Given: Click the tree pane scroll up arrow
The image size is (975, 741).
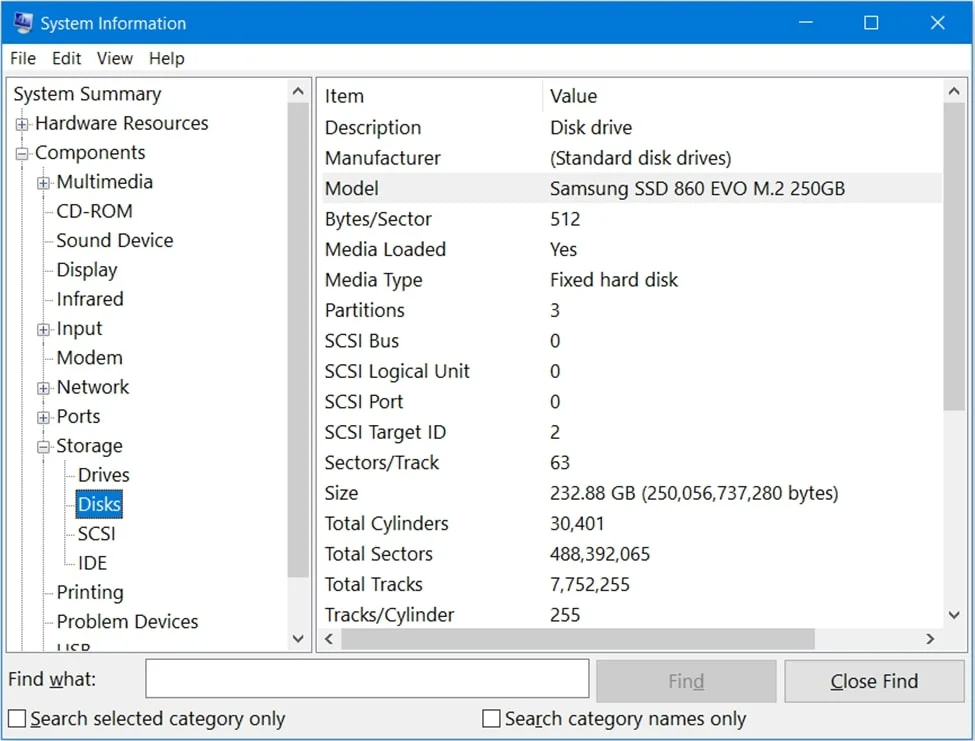Looking at the screenshot, I should 298,92.
